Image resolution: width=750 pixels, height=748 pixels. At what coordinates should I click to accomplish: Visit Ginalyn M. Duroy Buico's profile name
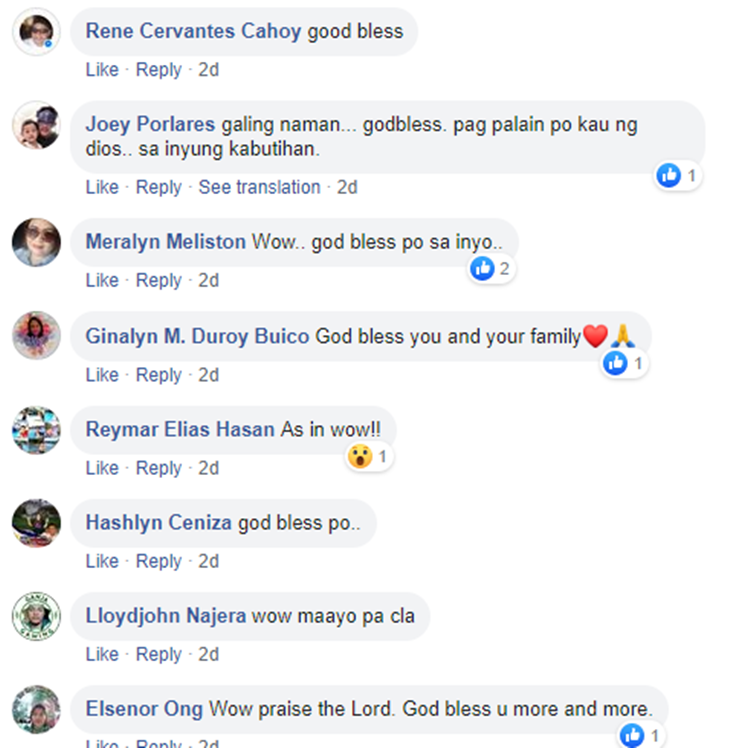(198, 336)
